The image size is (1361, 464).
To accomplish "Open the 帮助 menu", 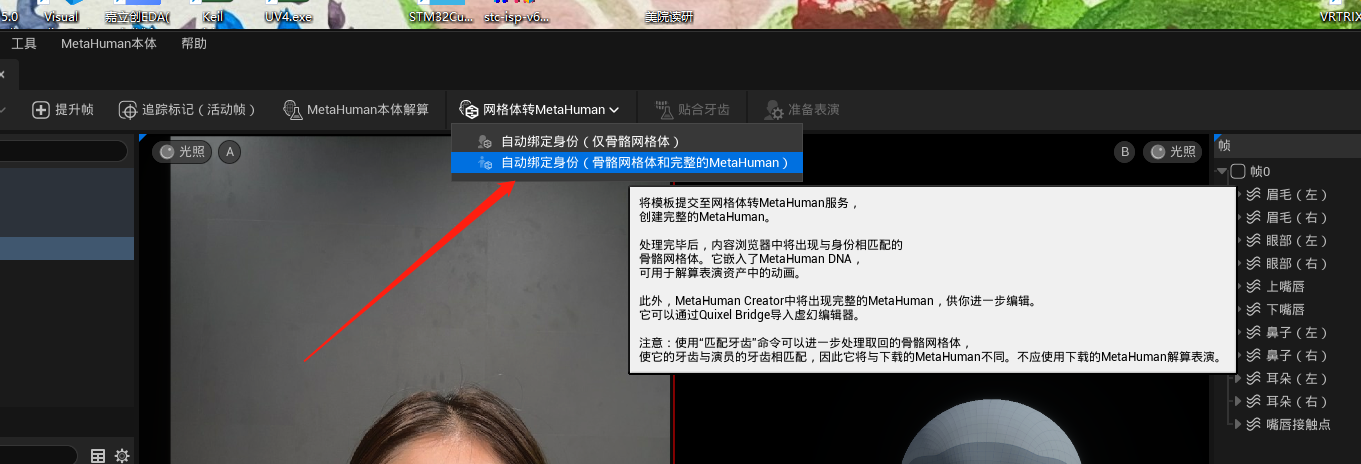I will (194, 44).
